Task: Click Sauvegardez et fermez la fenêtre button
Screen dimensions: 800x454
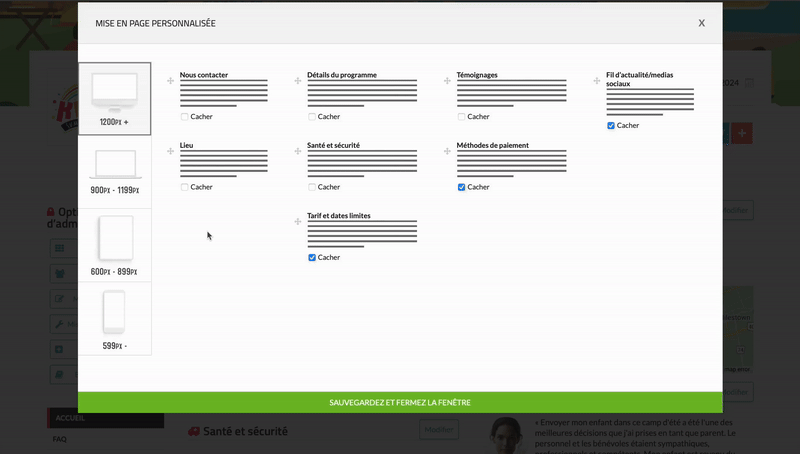Action: click(400, 402)
